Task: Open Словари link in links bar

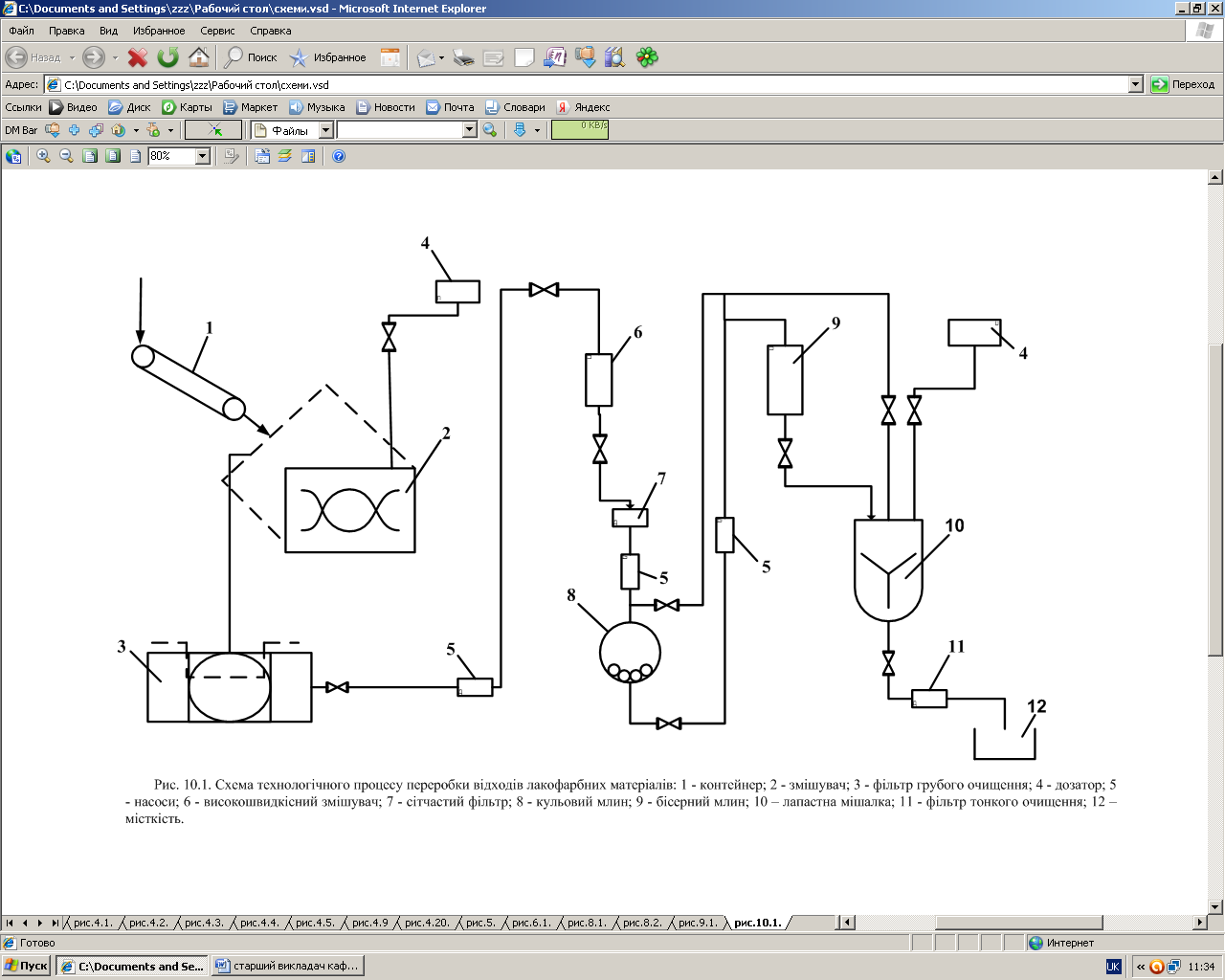Action: click(x=515, y=107)
